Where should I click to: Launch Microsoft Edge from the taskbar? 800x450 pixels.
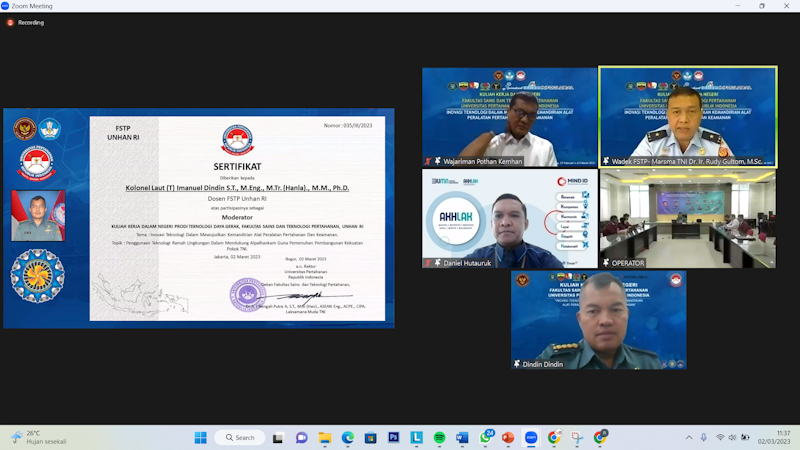[x=348, y=438]
